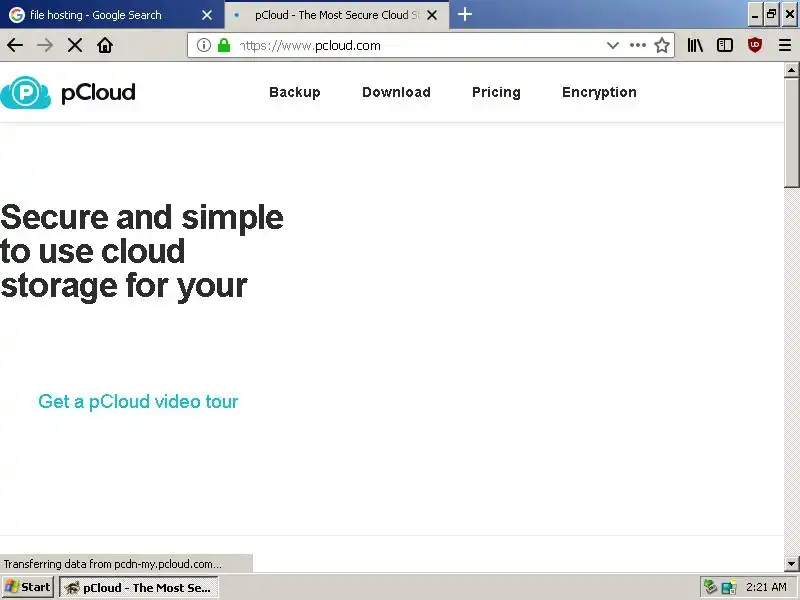Click the pCloud cloud logo icon

[x=26, y=92]
